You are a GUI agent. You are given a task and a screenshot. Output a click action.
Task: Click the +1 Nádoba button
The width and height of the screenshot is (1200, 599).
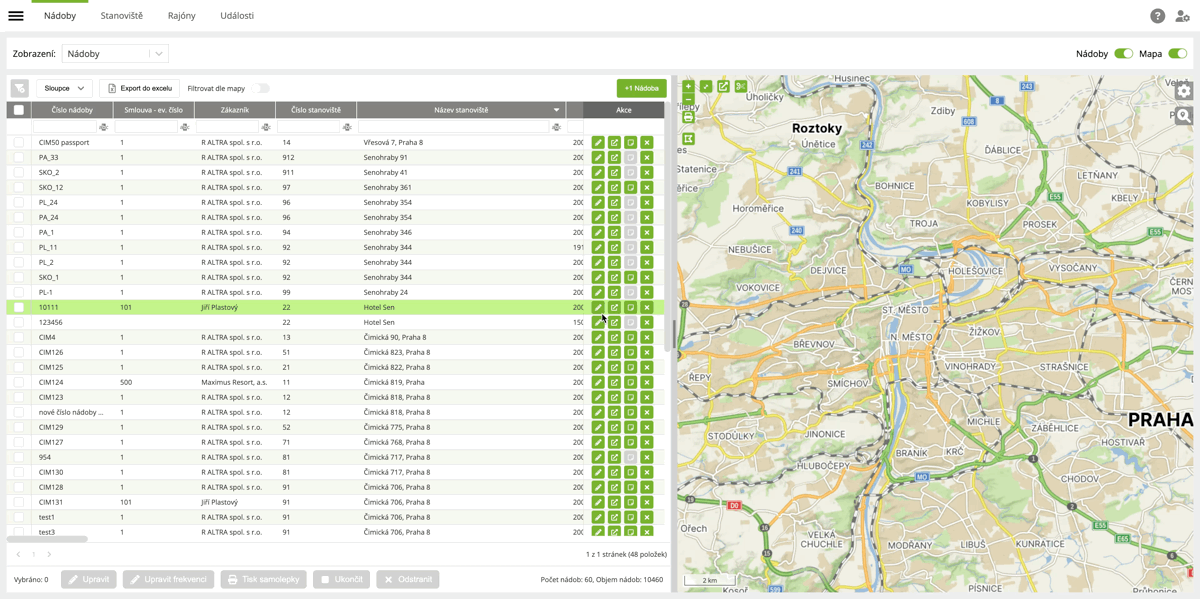641,89
